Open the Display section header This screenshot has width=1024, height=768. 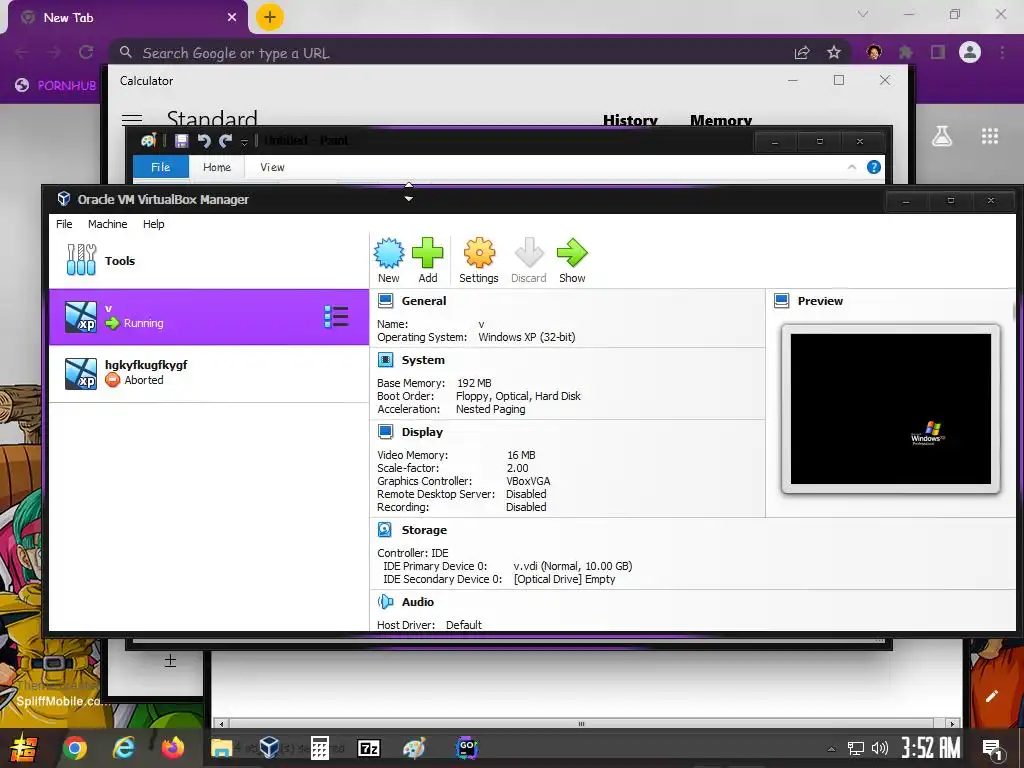[x=422, y=432]
